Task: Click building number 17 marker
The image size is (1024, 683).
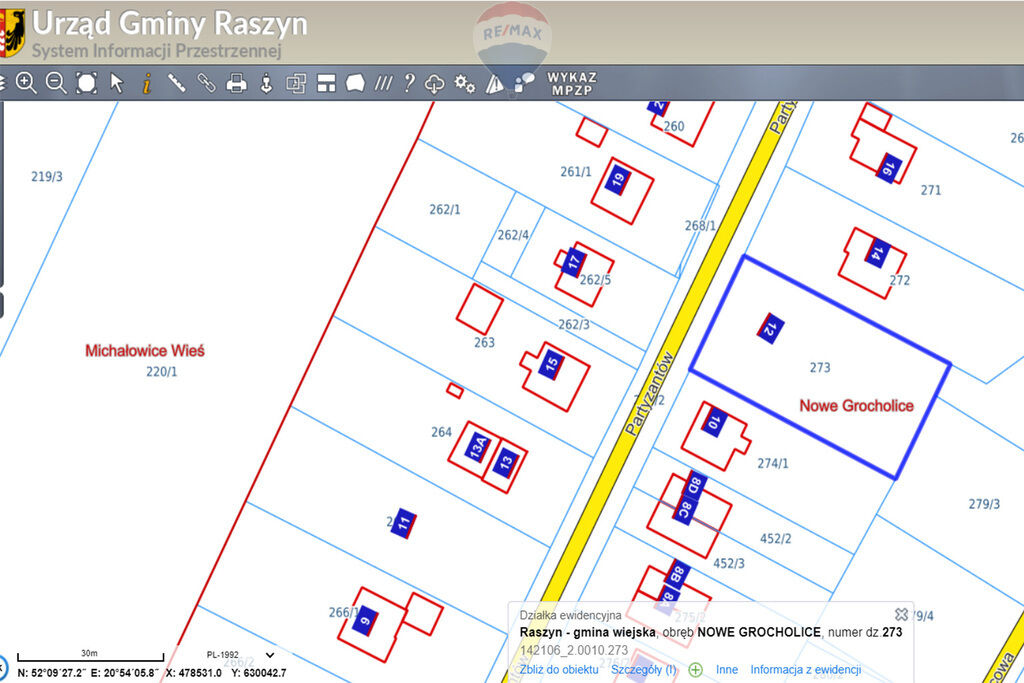Action: tap(574, 262)
